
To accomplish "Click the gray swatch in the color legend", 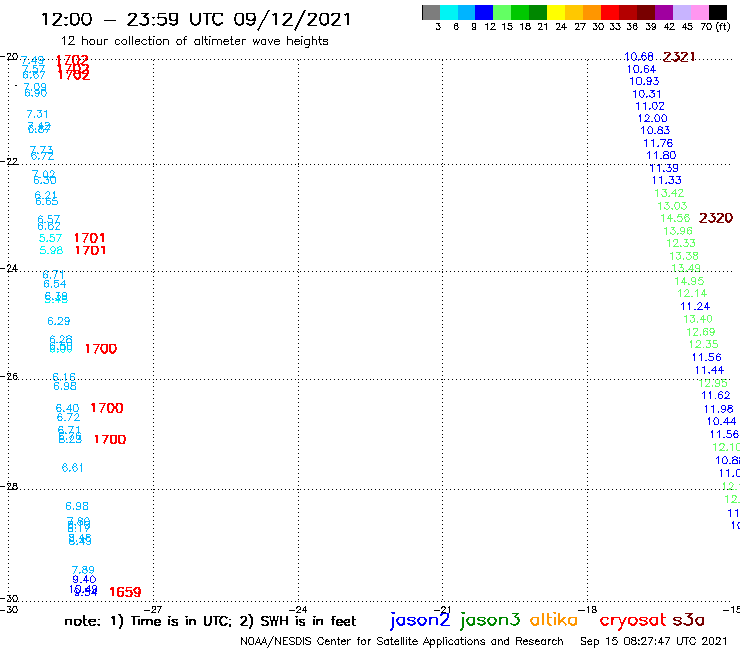I will tap(431, 12).
